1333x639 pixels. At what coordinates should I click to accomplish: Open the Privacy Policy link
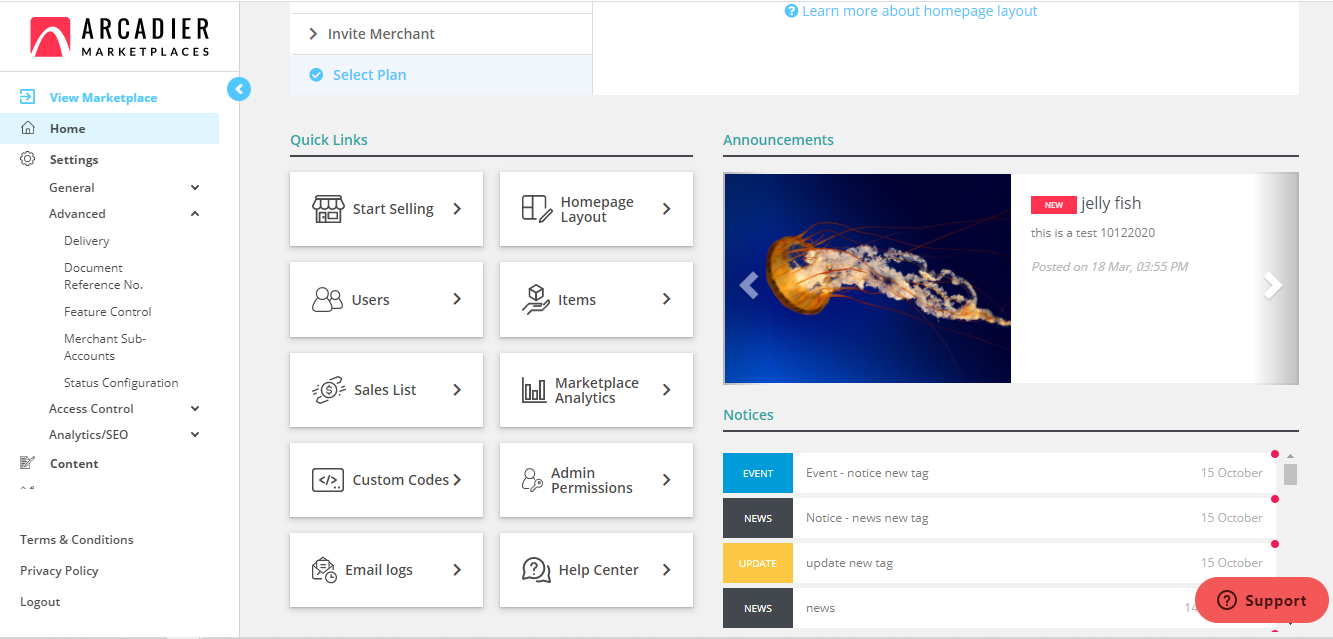(59, 570)
